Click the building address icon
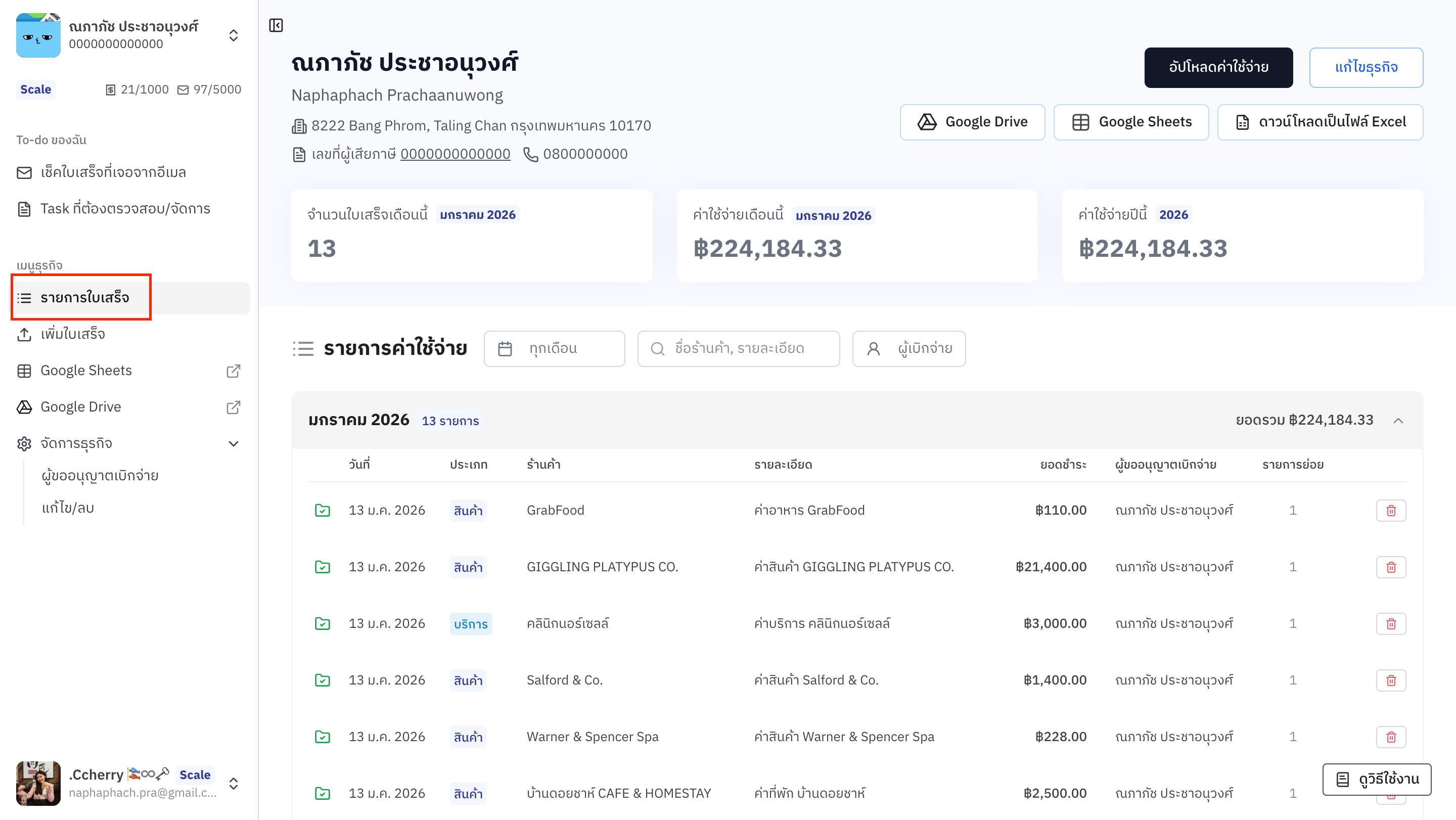 pyautogui.click(x=299, y=126)
